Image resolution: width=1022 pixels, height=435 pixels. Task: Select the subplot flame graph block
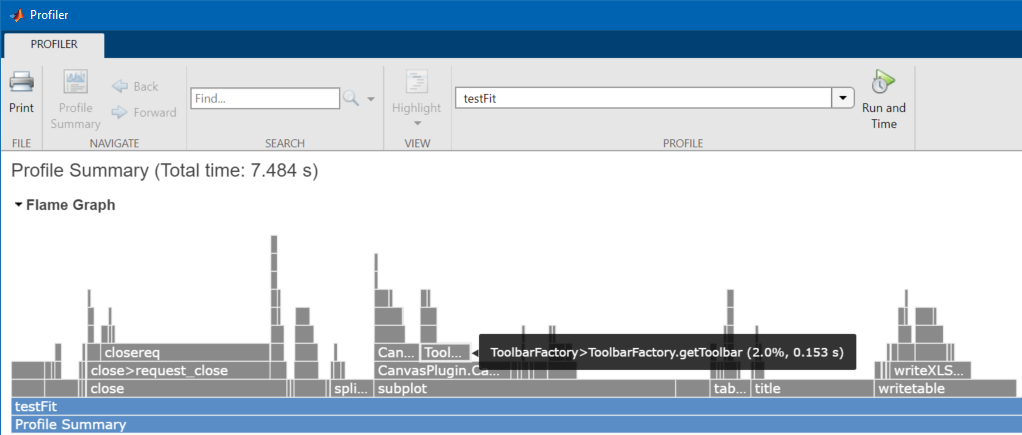[x=540, y=388]
